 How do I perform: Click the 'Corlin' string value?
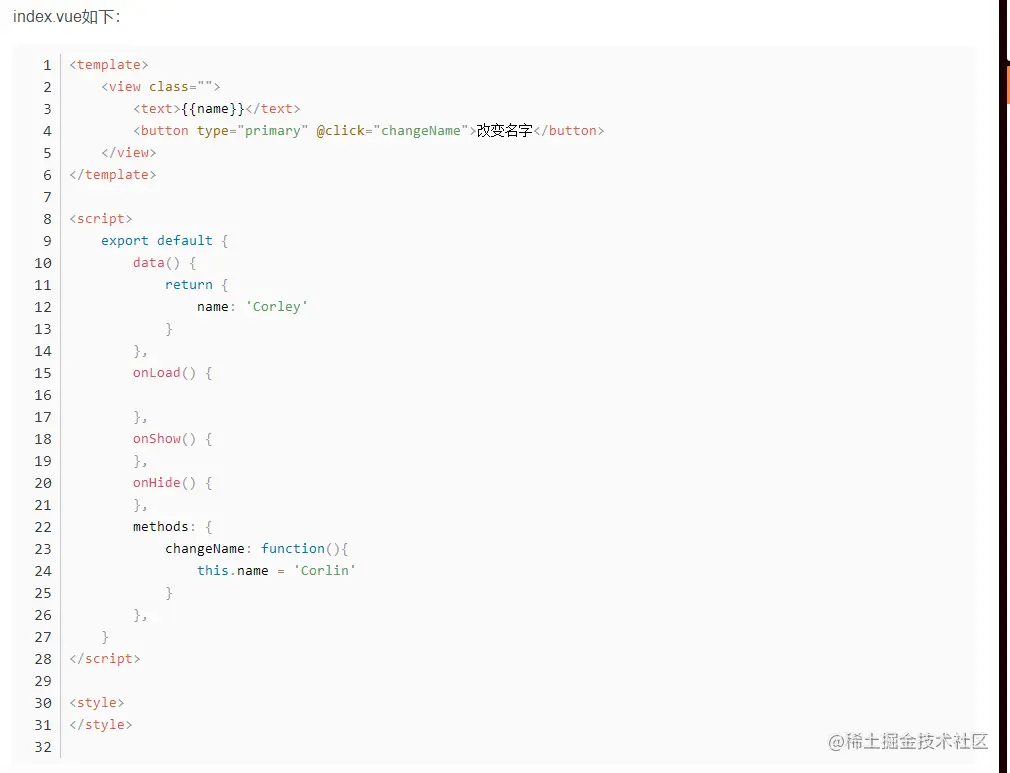coord(325,571)
